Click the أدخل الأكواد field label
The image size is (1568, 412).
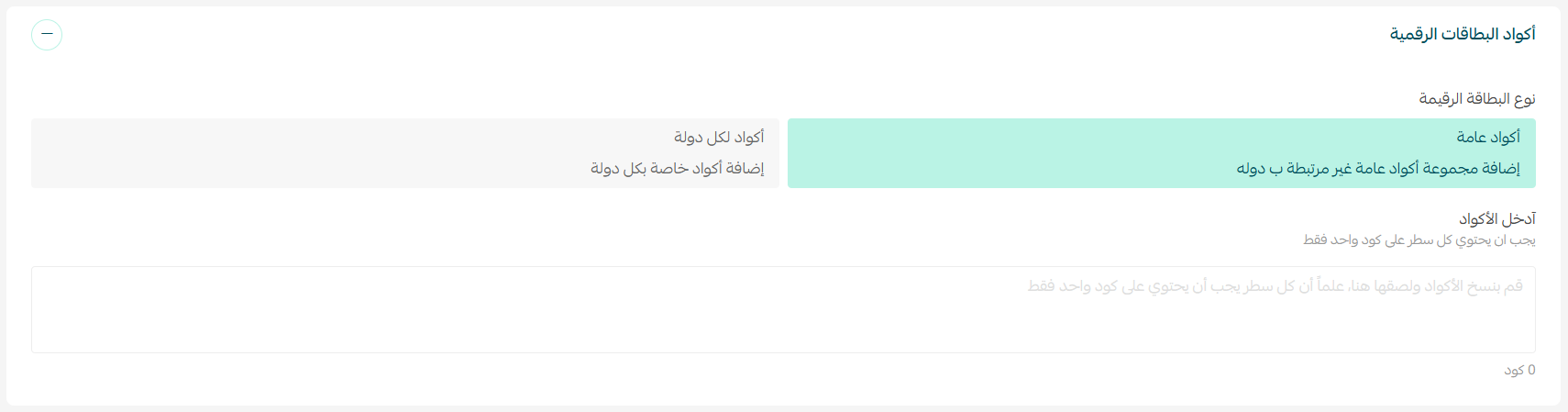[1496, 219]
